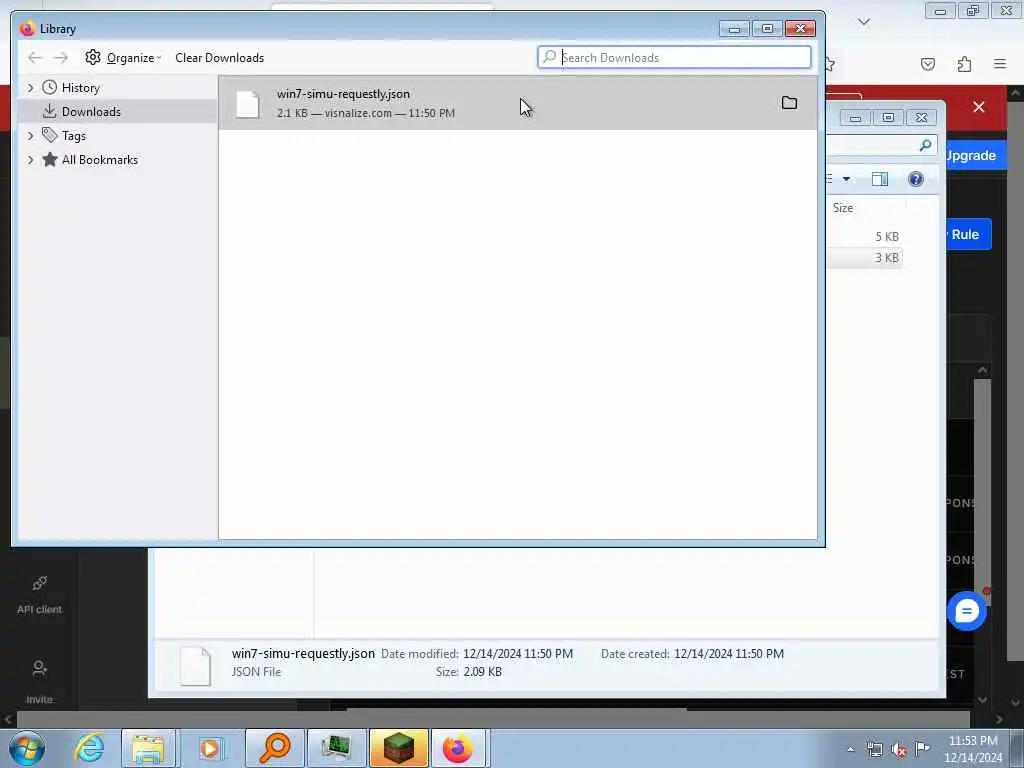Open the Organize gear menu
1024x768 pixels.
tap(123, 57)
